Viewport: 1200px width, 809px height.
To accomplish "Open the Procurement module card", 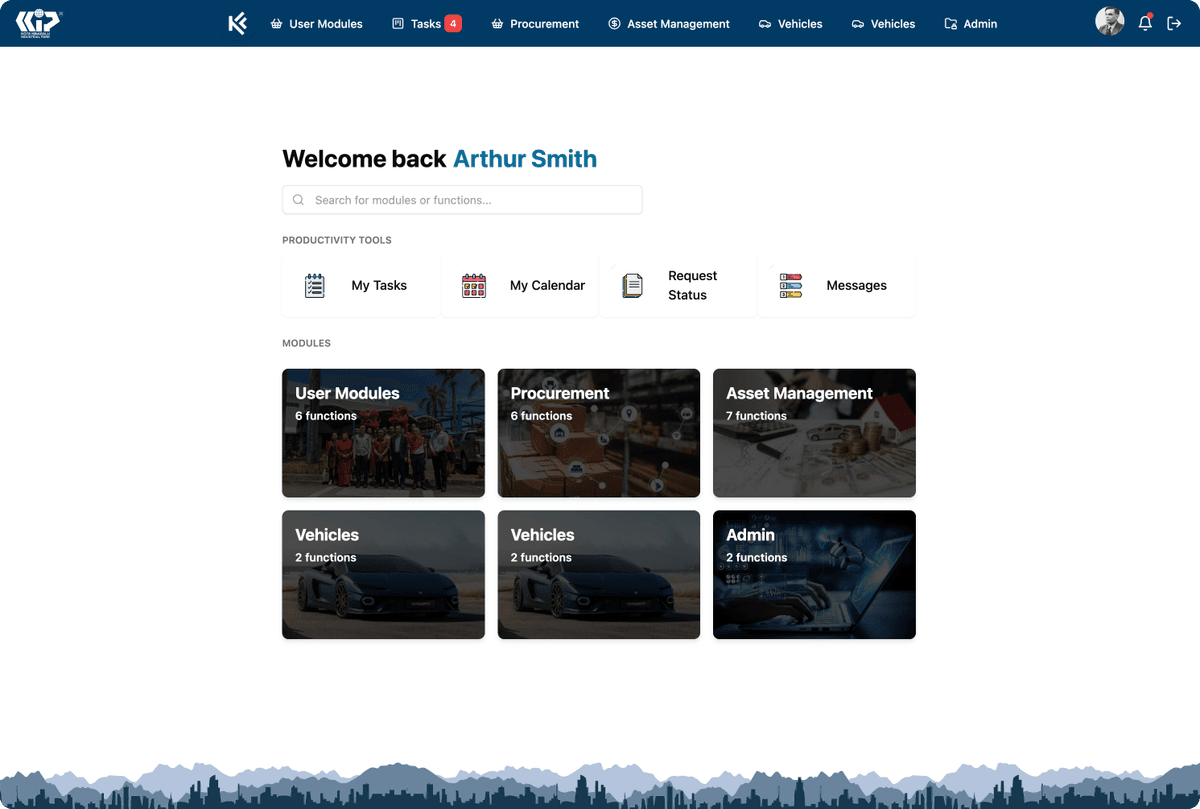I will click(x=598, y=433).
